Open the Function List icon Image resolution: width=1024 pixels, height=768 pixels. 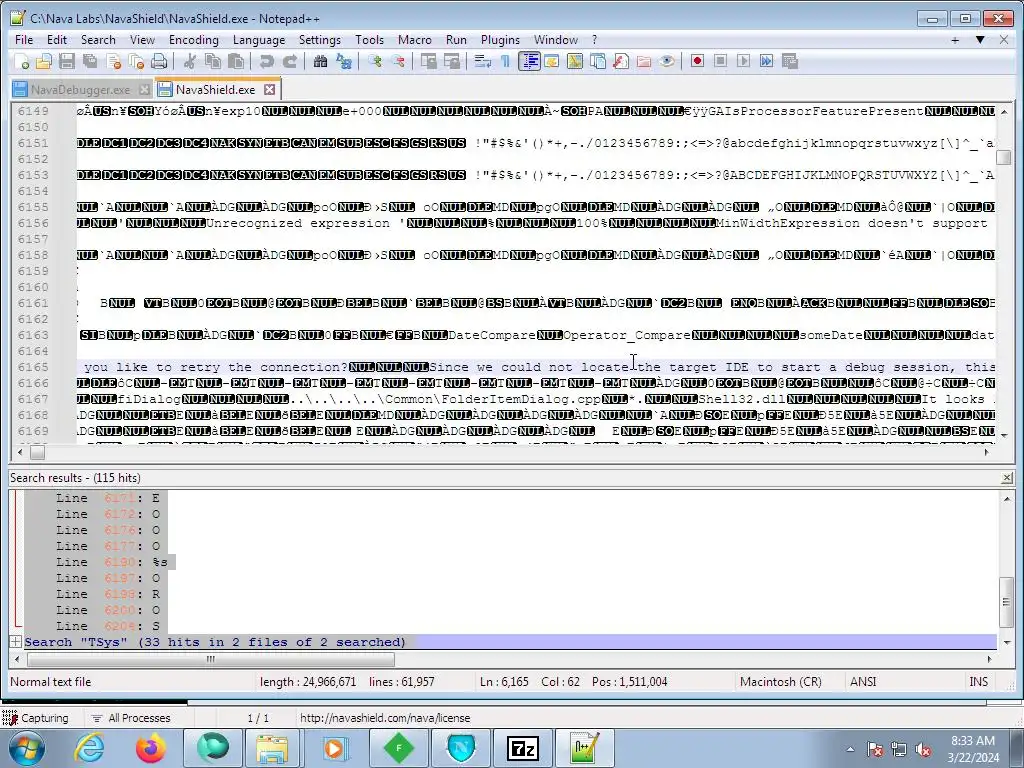coord(620,61)
